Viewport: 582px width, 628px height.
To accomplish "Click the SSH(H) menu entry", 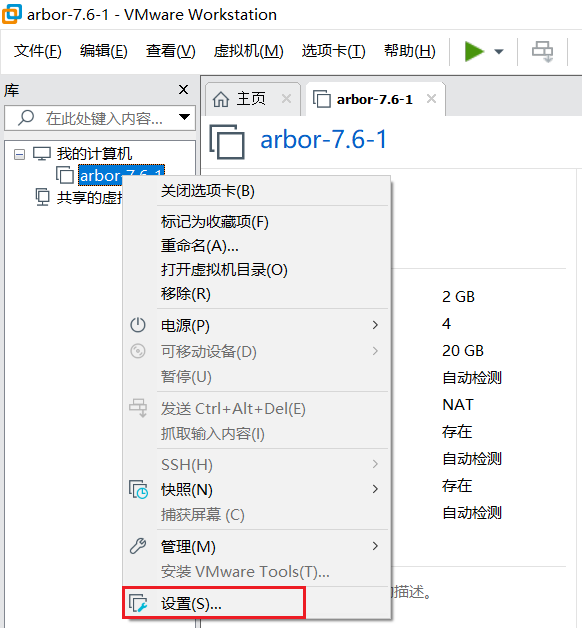I will pyautogui.click(x=257, y=465).
